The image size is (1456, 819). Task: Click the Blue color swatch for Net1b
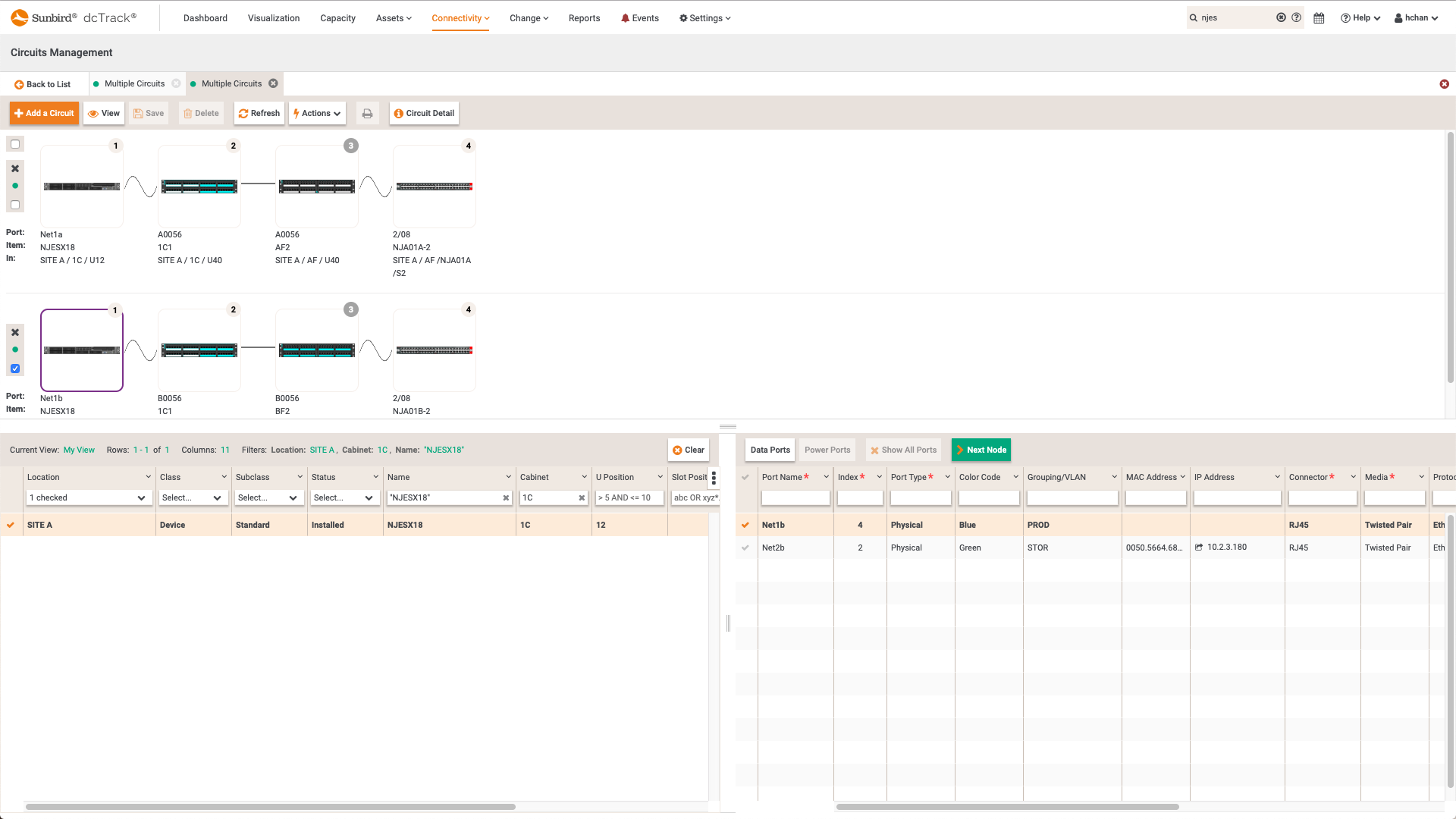pos(966,524)
